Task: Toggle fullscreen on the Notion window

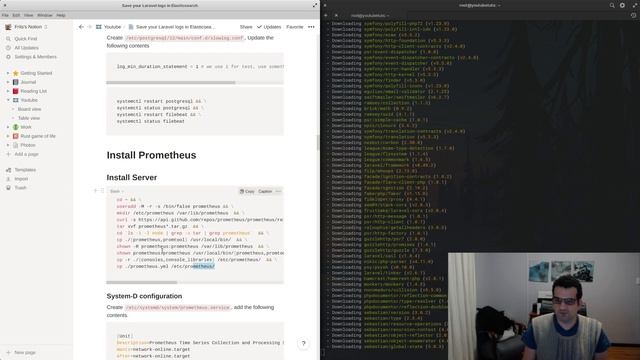Action: [x=315, y=5]
